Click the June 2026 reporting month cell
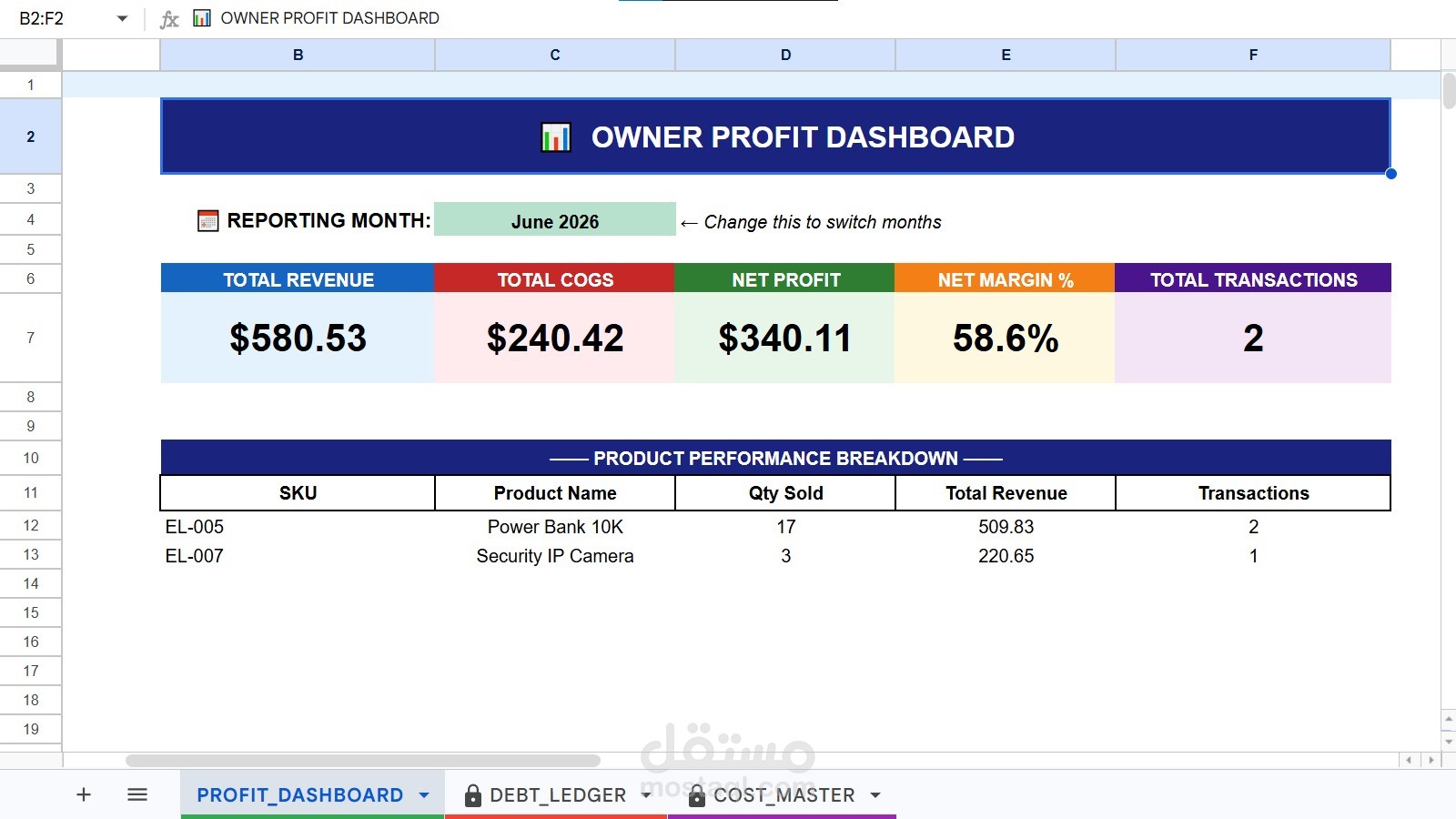 (555, 221)
